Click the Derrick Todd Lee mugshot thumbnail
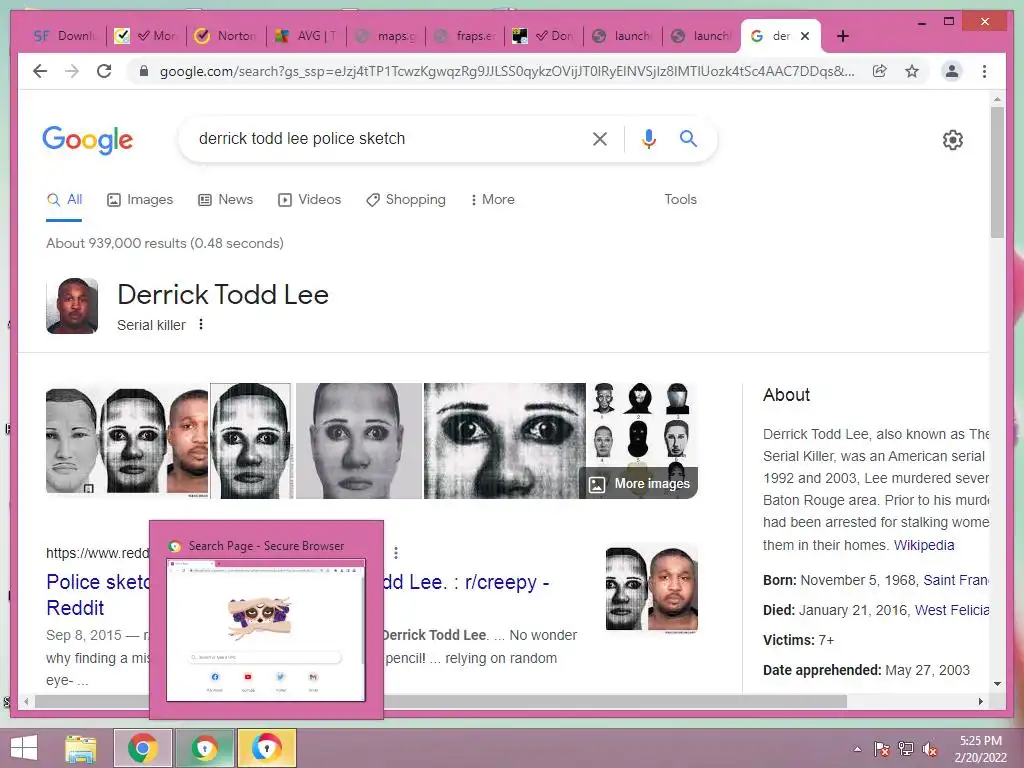This screenshot has width=1024, height=768. (72, 306)
